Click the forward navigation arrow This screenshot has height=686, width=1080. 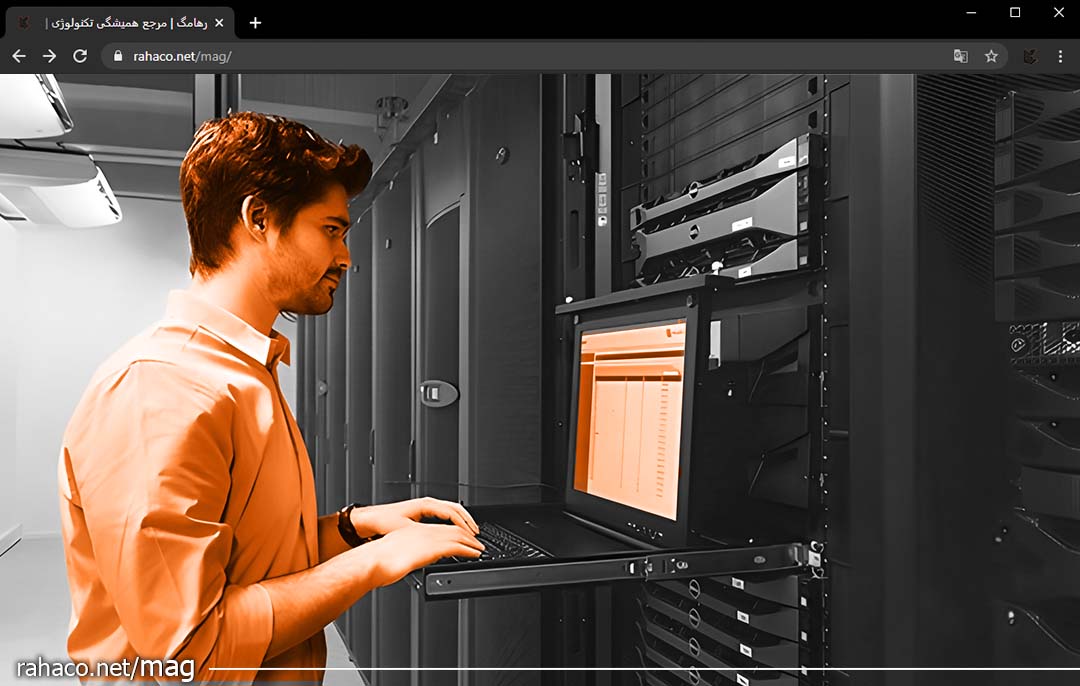[x=49, y=56]
